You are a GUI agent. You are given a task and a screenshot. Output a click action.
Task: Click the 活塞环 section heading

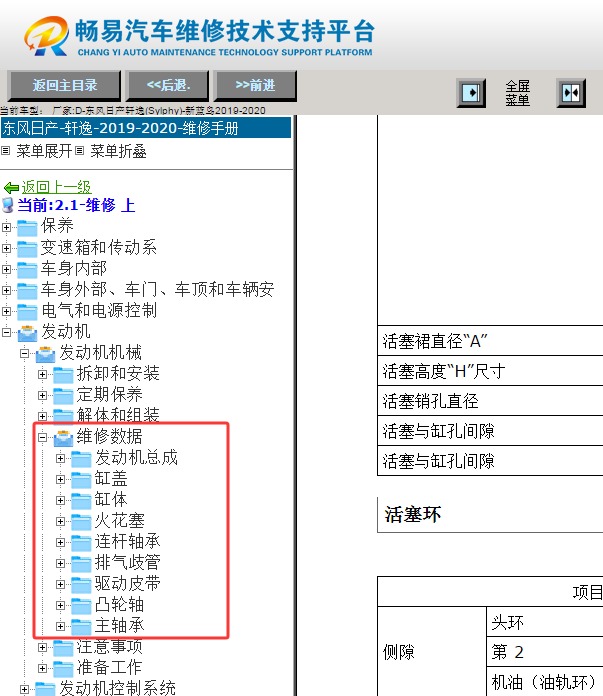point(413,514)
